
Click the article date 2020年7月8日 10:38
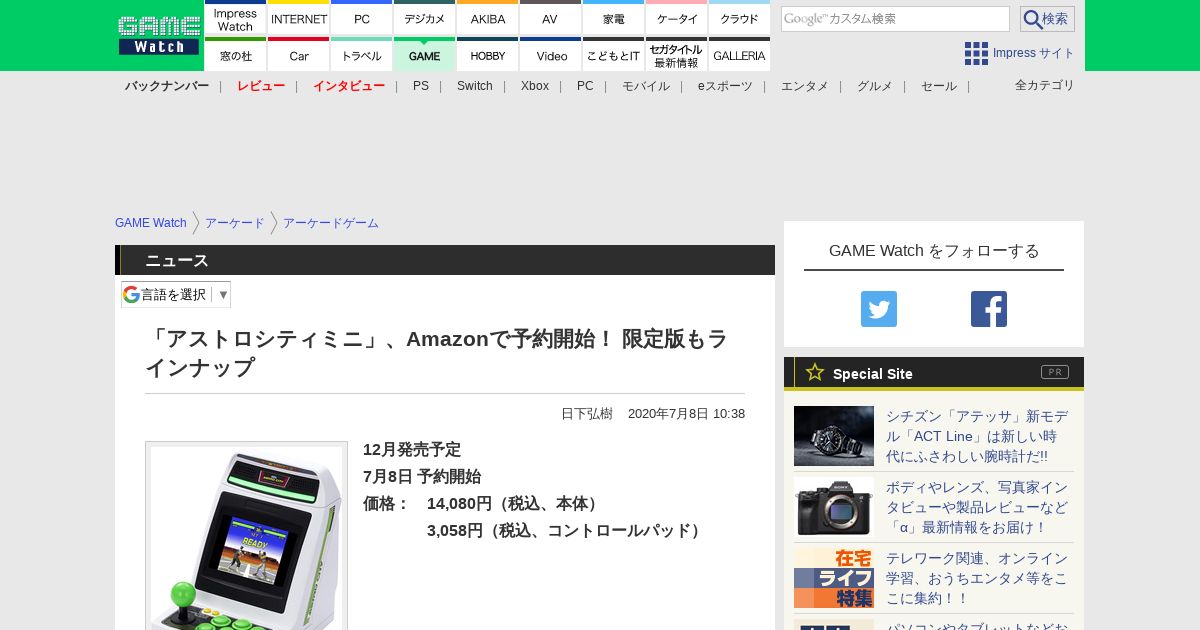686,414
